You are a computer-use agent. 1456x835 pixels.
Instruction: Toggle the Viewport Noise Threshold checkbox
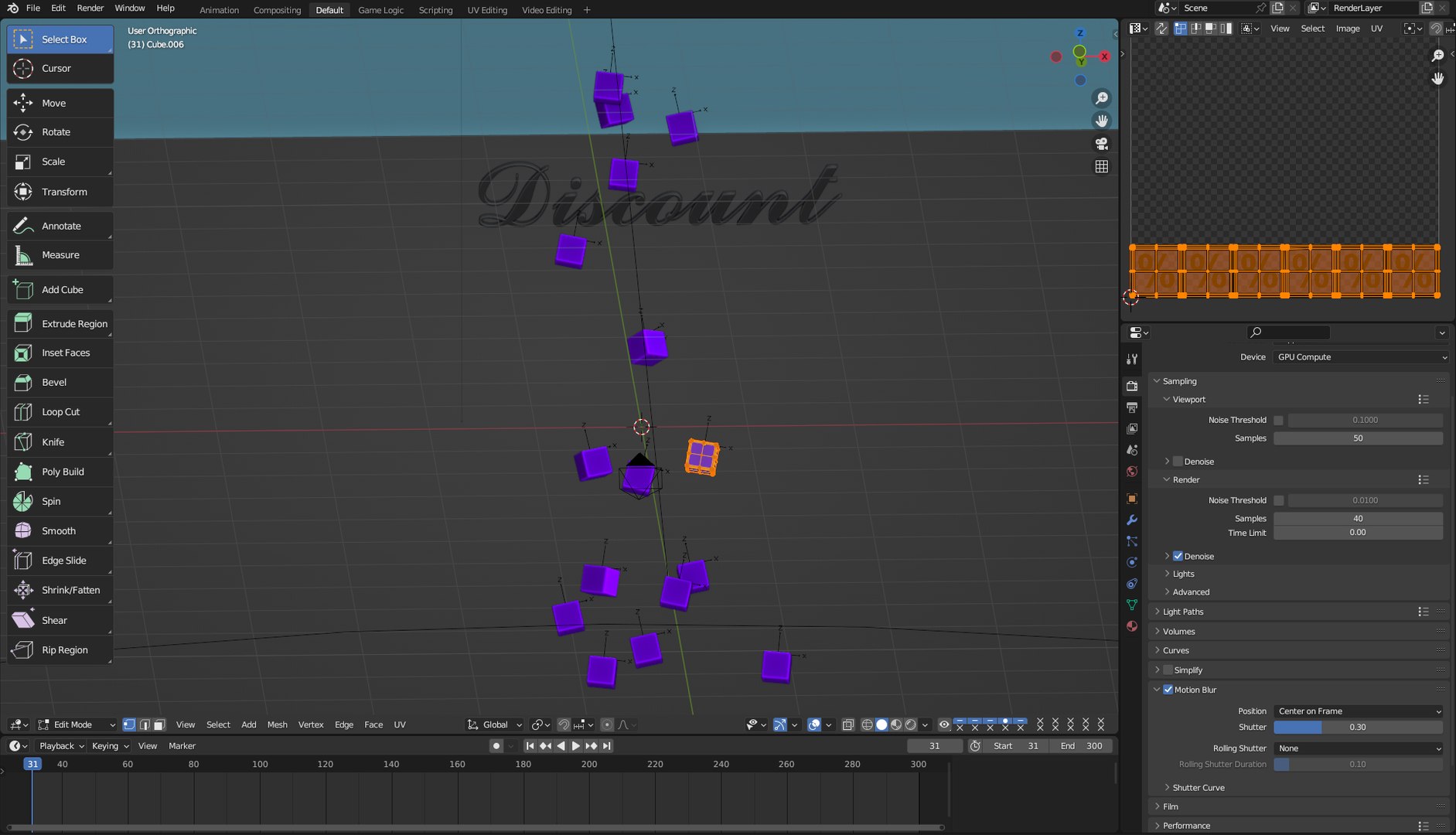point(1278,420)
